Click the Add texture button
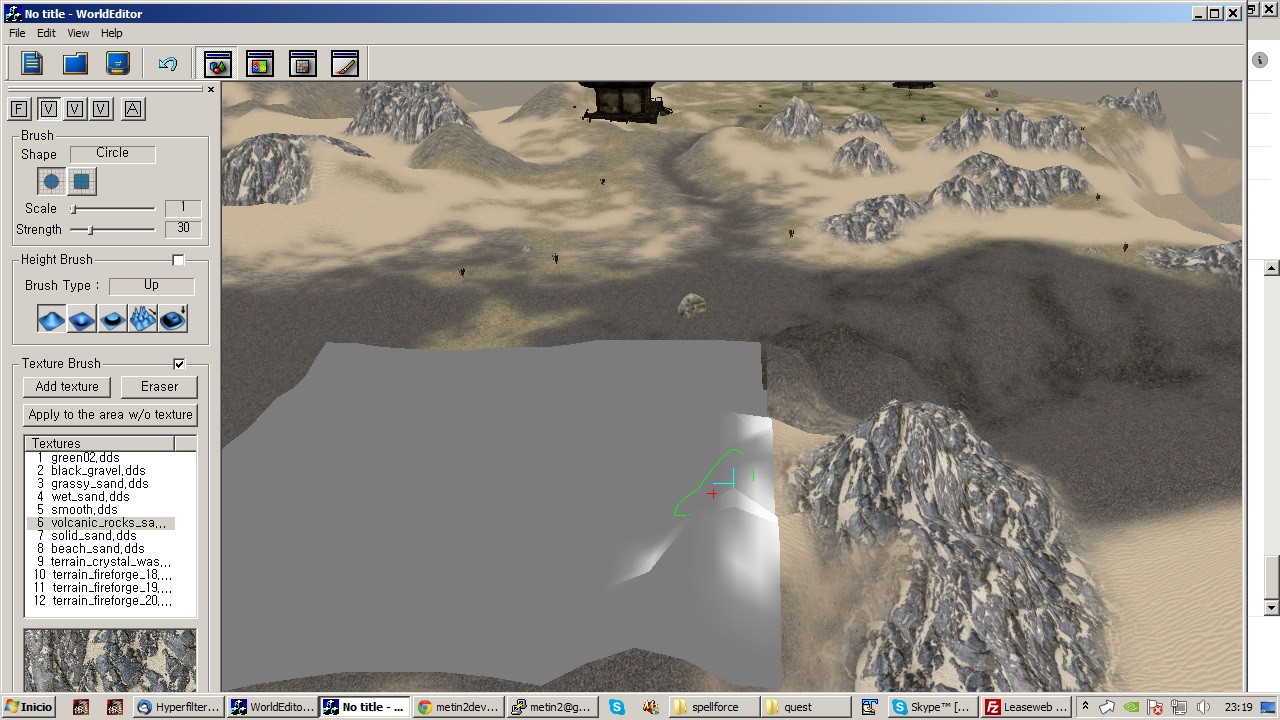The width and height of the screenshot is (1280, 720). pyautogui.click(x=67, y=387)
